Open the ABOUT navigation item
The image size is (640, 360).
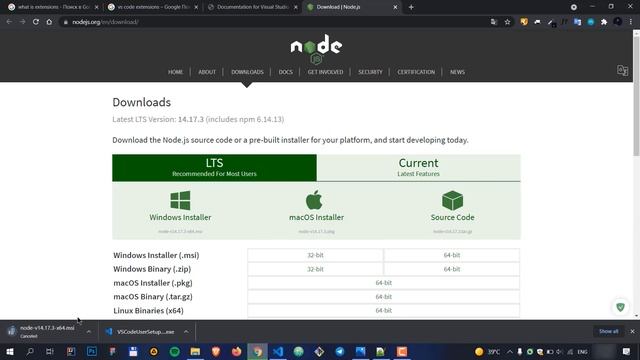207,72
